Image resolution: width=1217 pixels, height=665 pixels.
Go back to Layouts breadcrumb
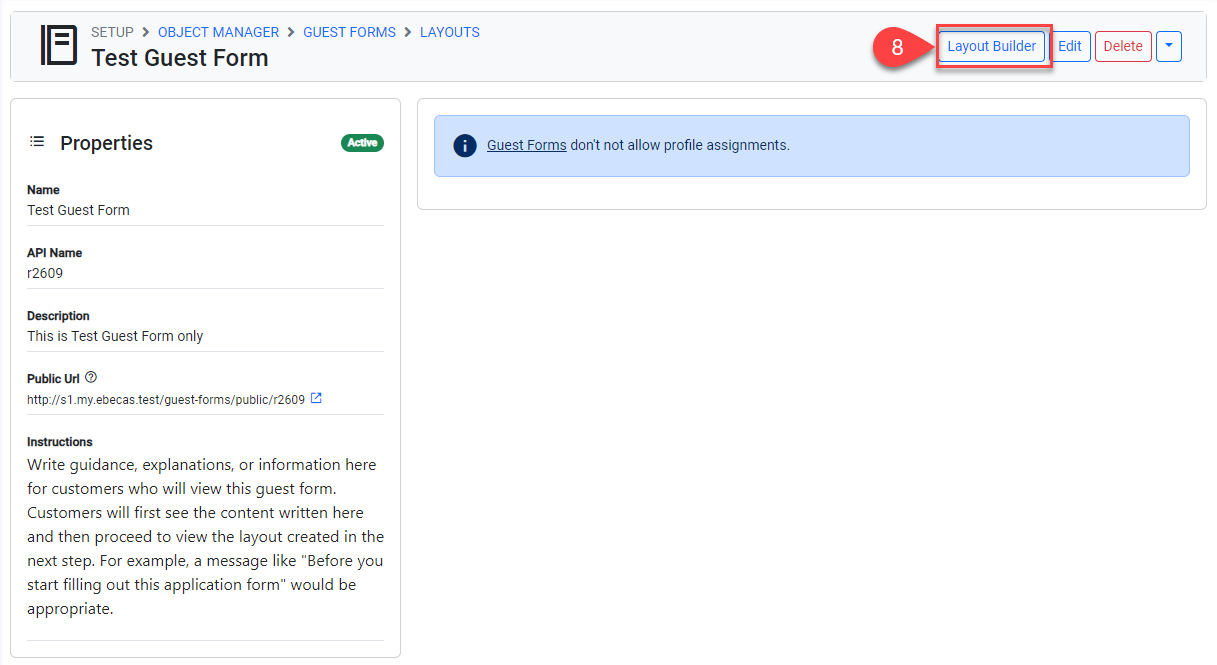point(449,32)
